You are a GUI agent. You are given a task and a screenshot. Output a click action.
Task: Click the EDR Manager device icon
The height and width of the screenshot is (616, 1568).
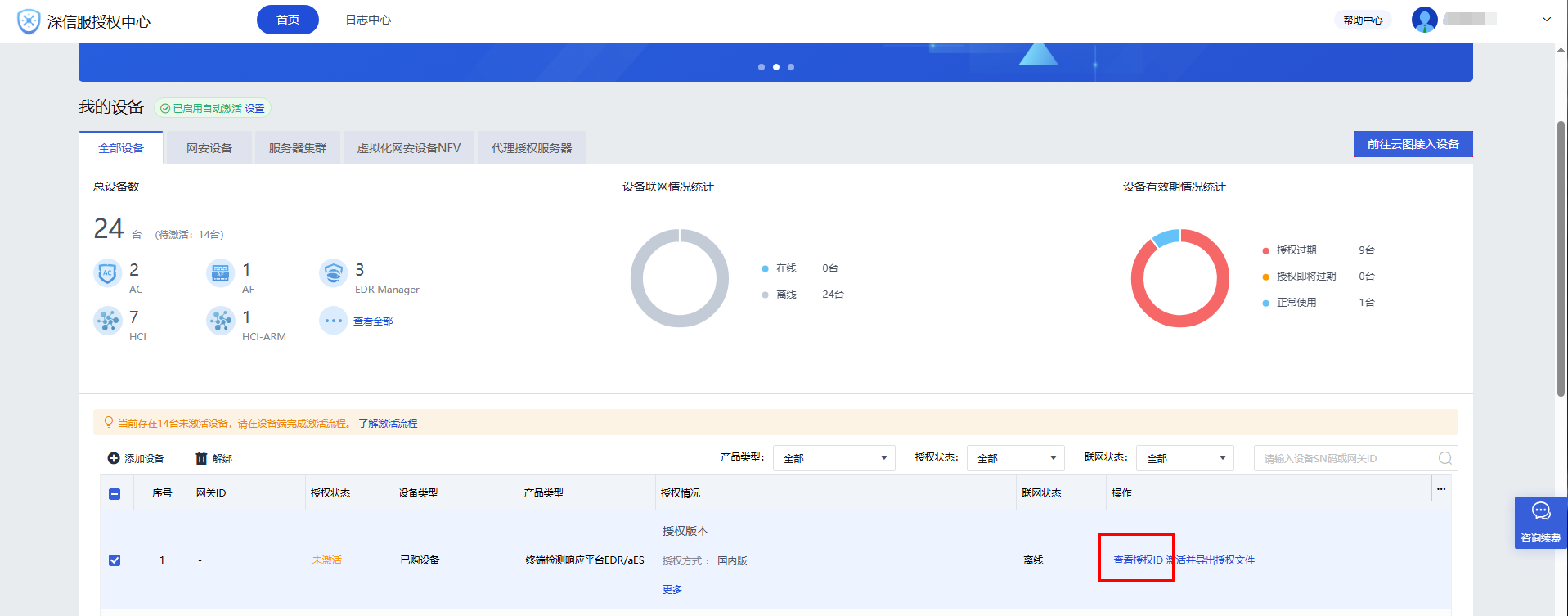pyautogui.click(x=333, y=273)
